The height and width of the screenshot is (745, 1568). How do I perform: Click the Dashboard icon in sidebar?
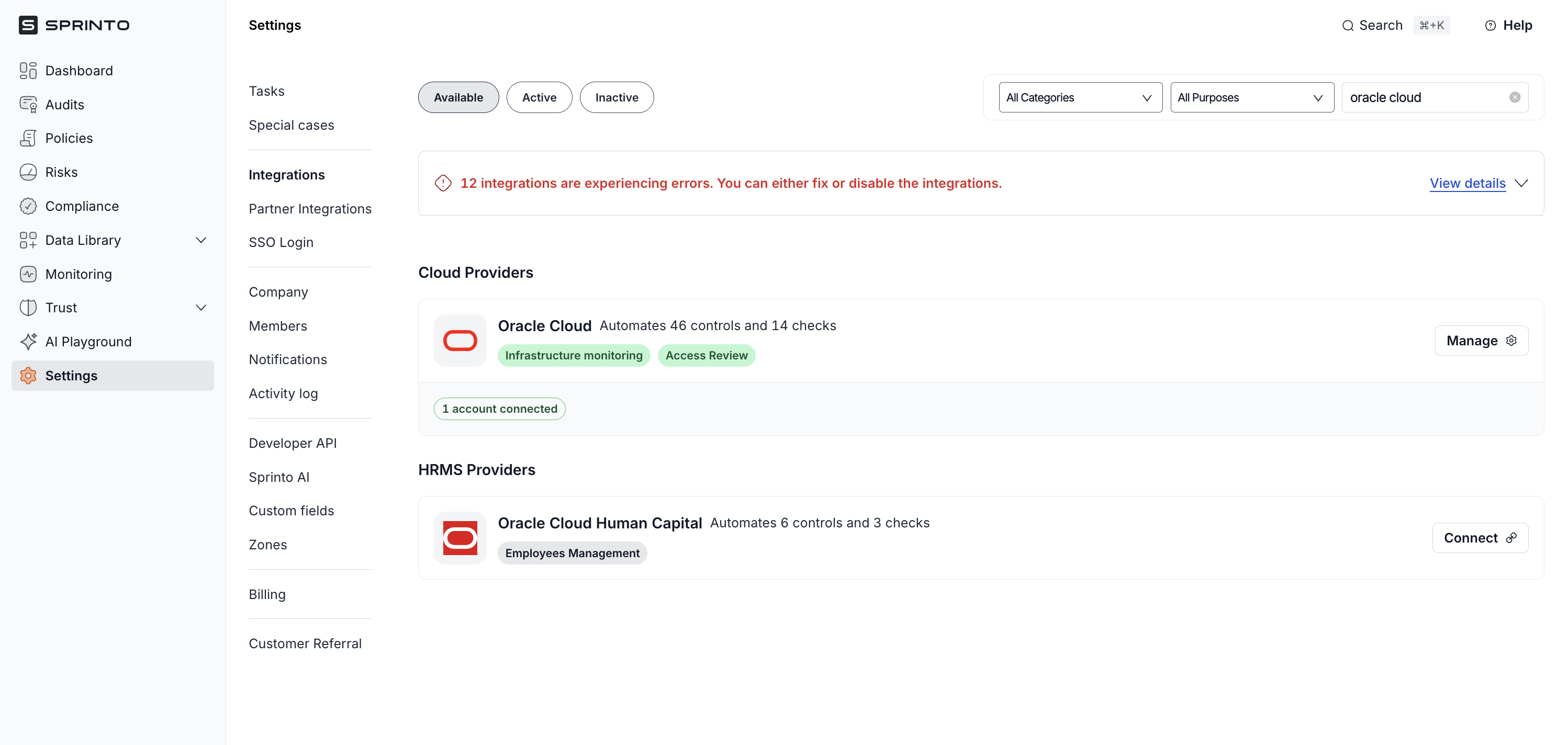pyautogui.click(x=28, y=71)
